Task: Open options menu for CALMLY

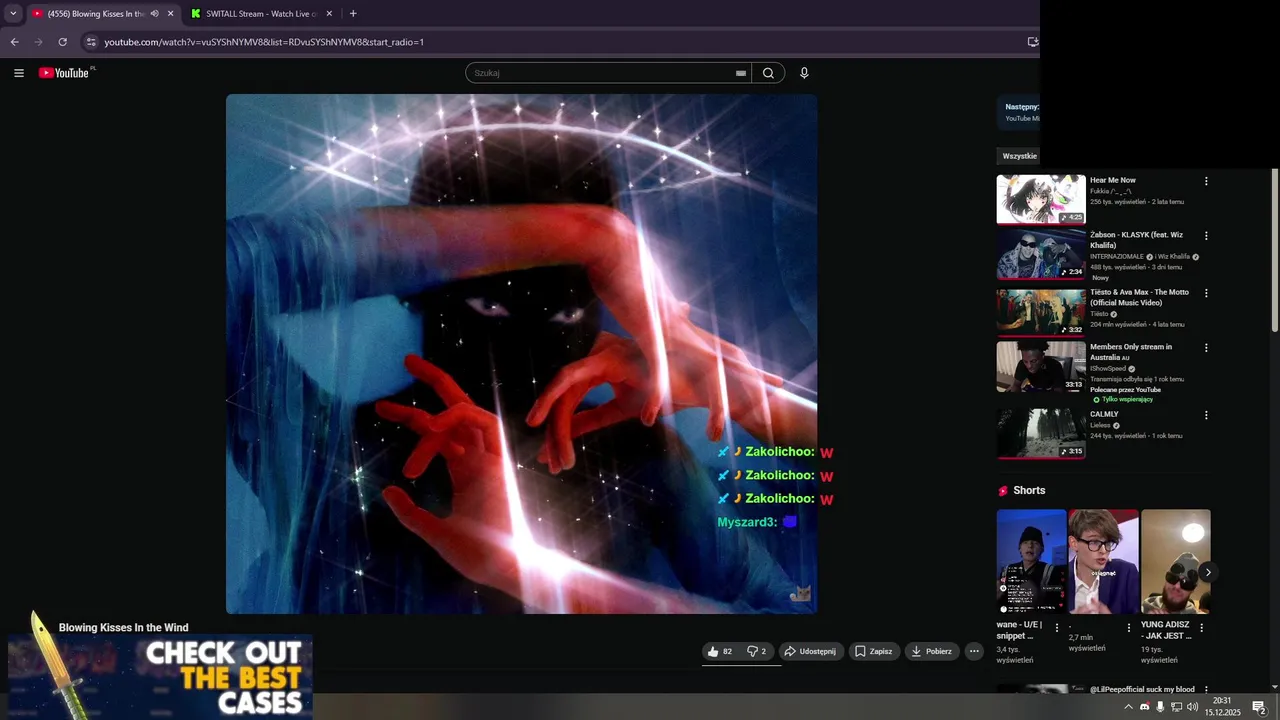Action: coord(1206,415)
